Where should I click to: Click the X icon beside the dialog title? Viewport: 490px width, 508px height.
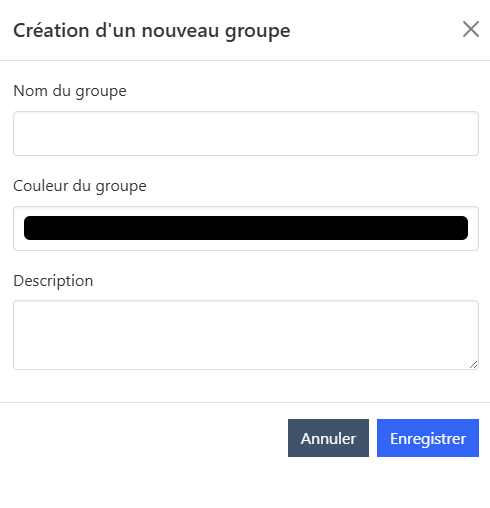(x=471, y=29)
